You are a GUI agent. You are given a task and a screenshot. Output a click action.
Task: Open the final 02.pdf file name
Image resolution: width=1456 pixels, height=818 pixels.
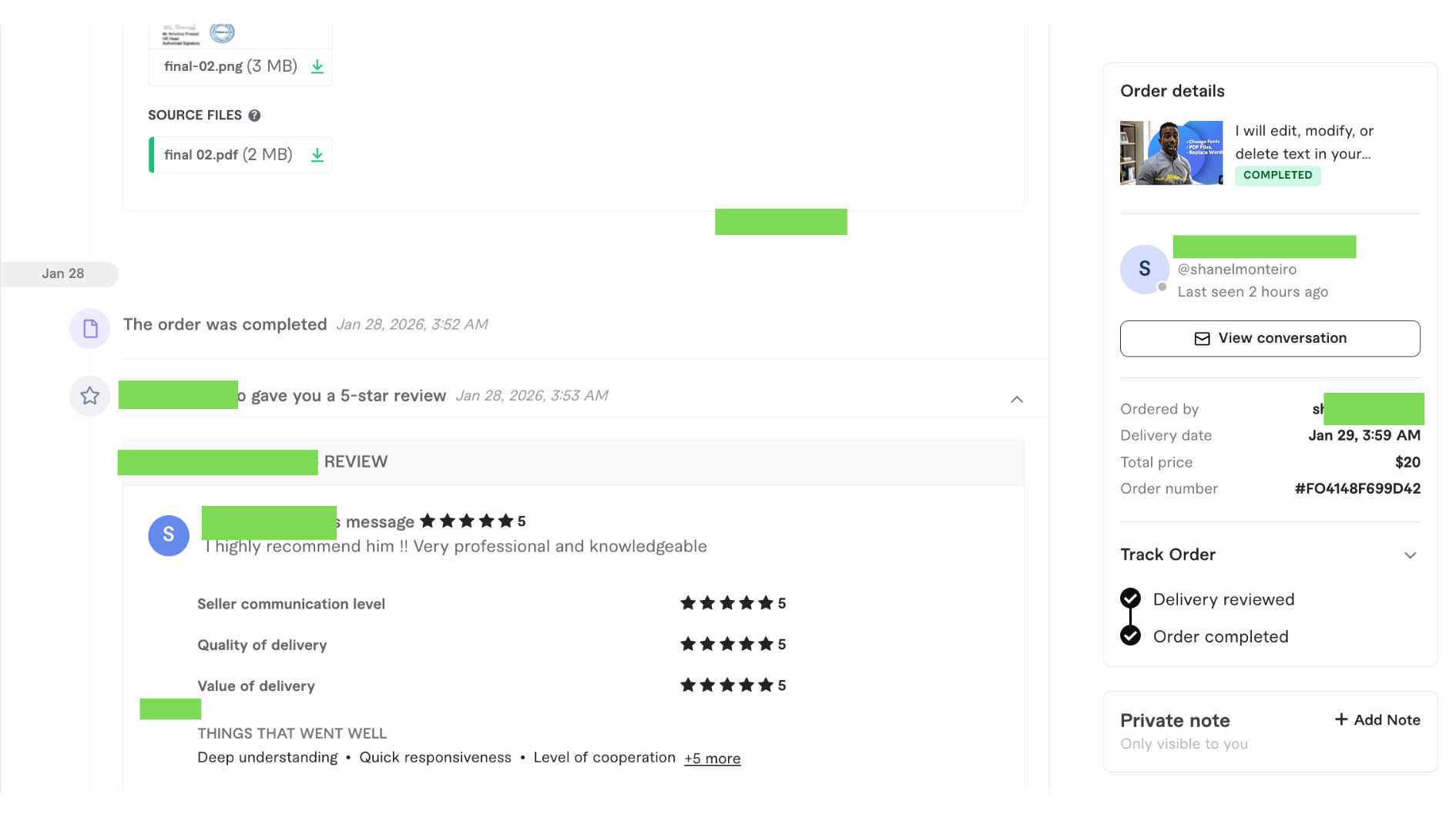[201, 155]
